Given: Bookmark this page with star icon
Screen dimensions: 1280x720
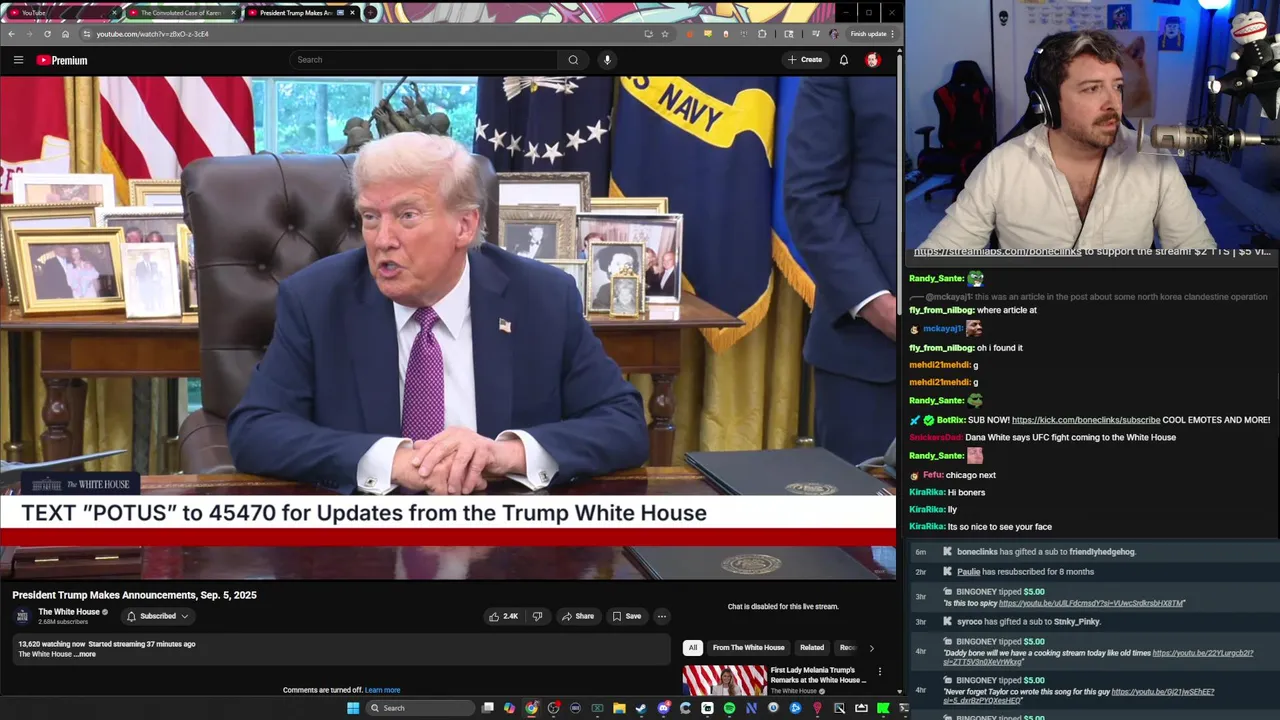Looking at the screenshot, I should pos(664,34).
